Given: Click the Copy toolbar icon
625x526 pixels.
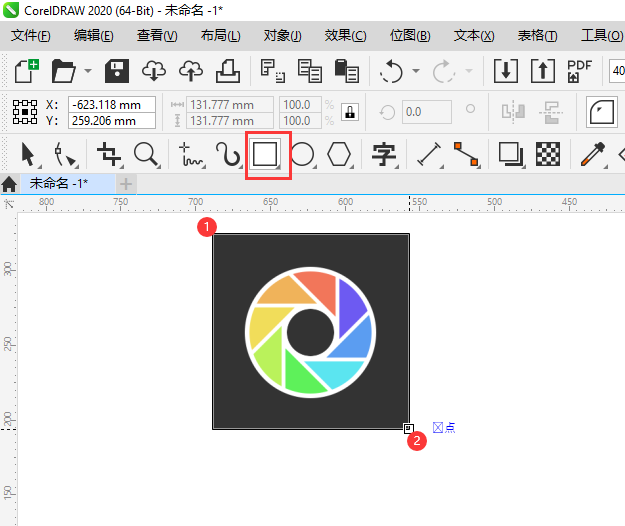Looking at the screenshot, I should click(x=310, y=71).
